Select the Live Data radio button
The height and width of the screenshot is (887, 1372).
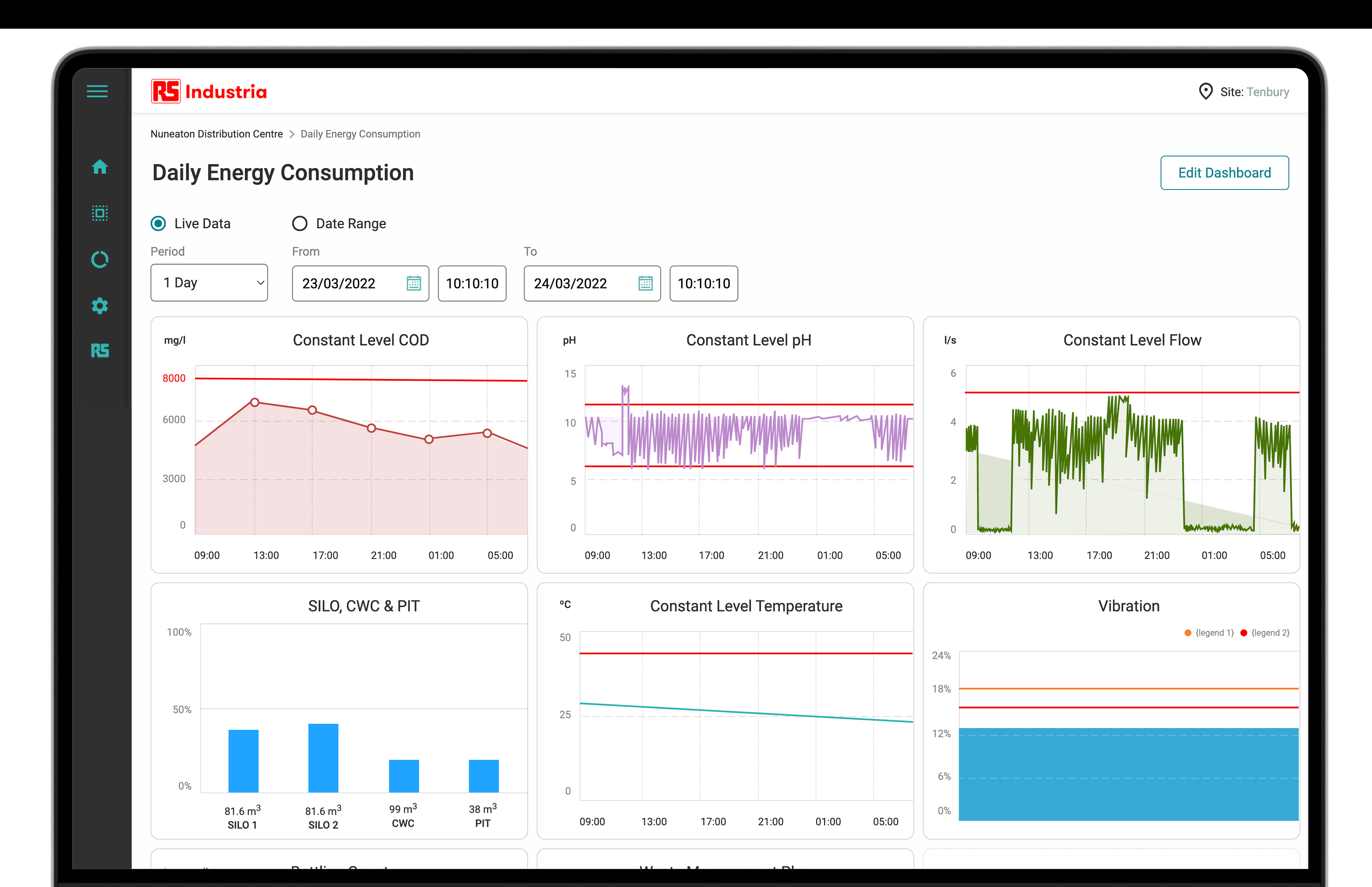click(x=158, y=223)
